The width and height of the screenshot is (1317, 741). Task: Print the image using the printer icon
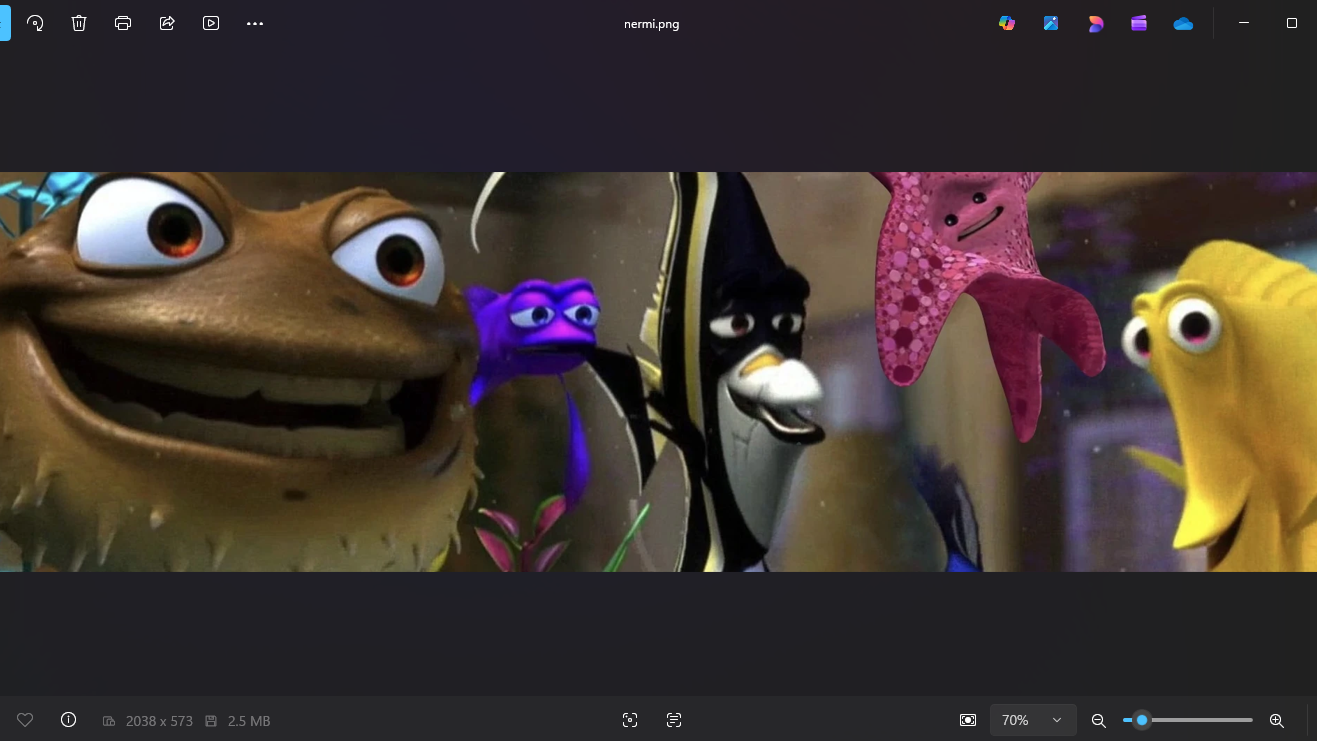(123, 23)
